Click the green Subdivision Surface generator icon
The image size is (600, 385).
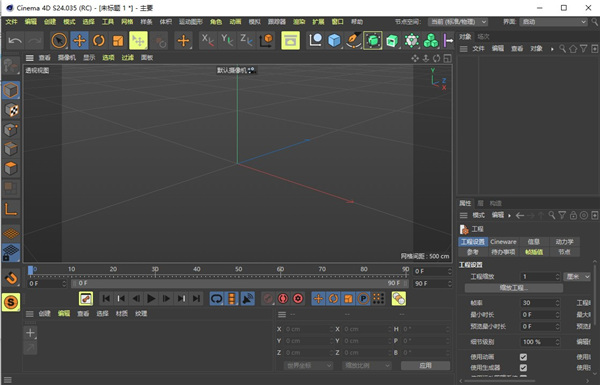click(x=373, y=41)
